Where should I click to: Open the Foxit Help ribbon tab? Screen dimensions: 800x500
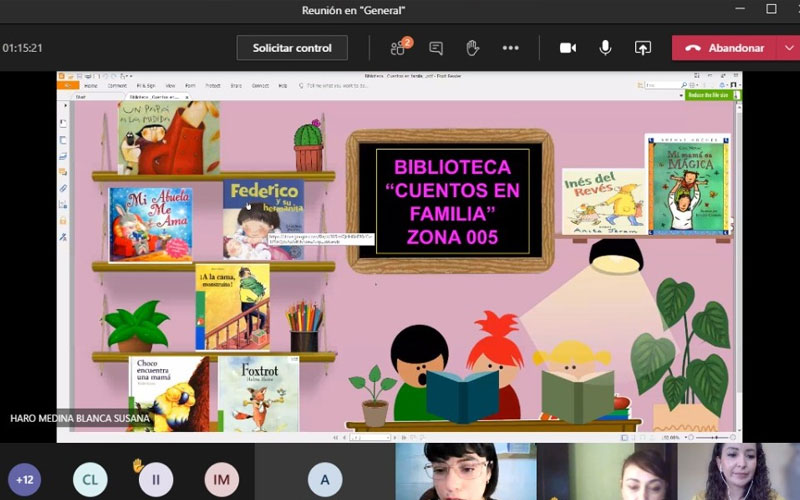[283, 86]
